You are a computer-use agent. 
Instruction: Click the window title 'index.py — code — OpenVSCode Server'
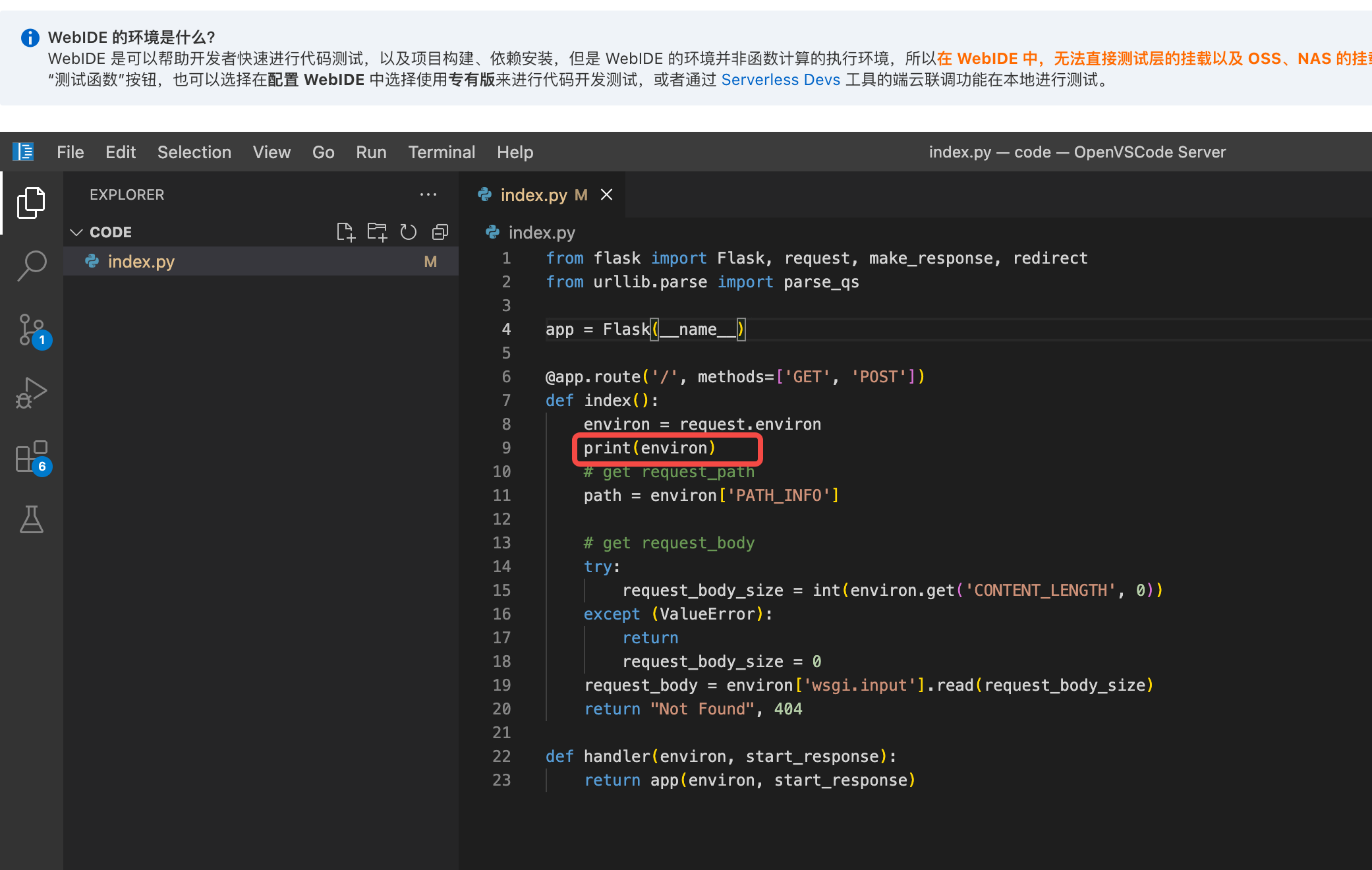coord(1077,152)
